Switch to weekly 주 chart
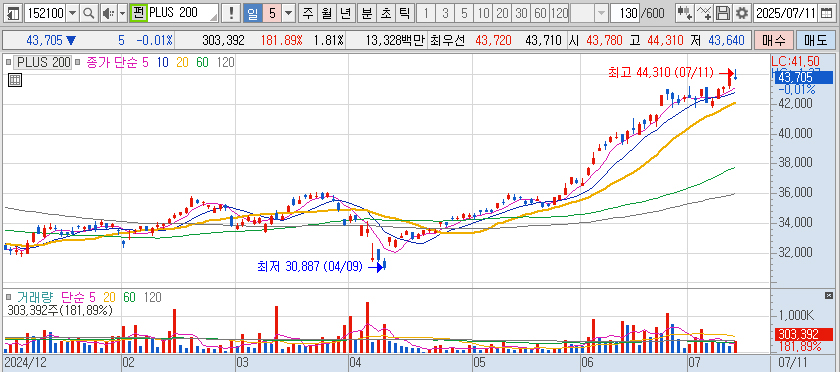840x372 pixels. (x=308, y=13)
